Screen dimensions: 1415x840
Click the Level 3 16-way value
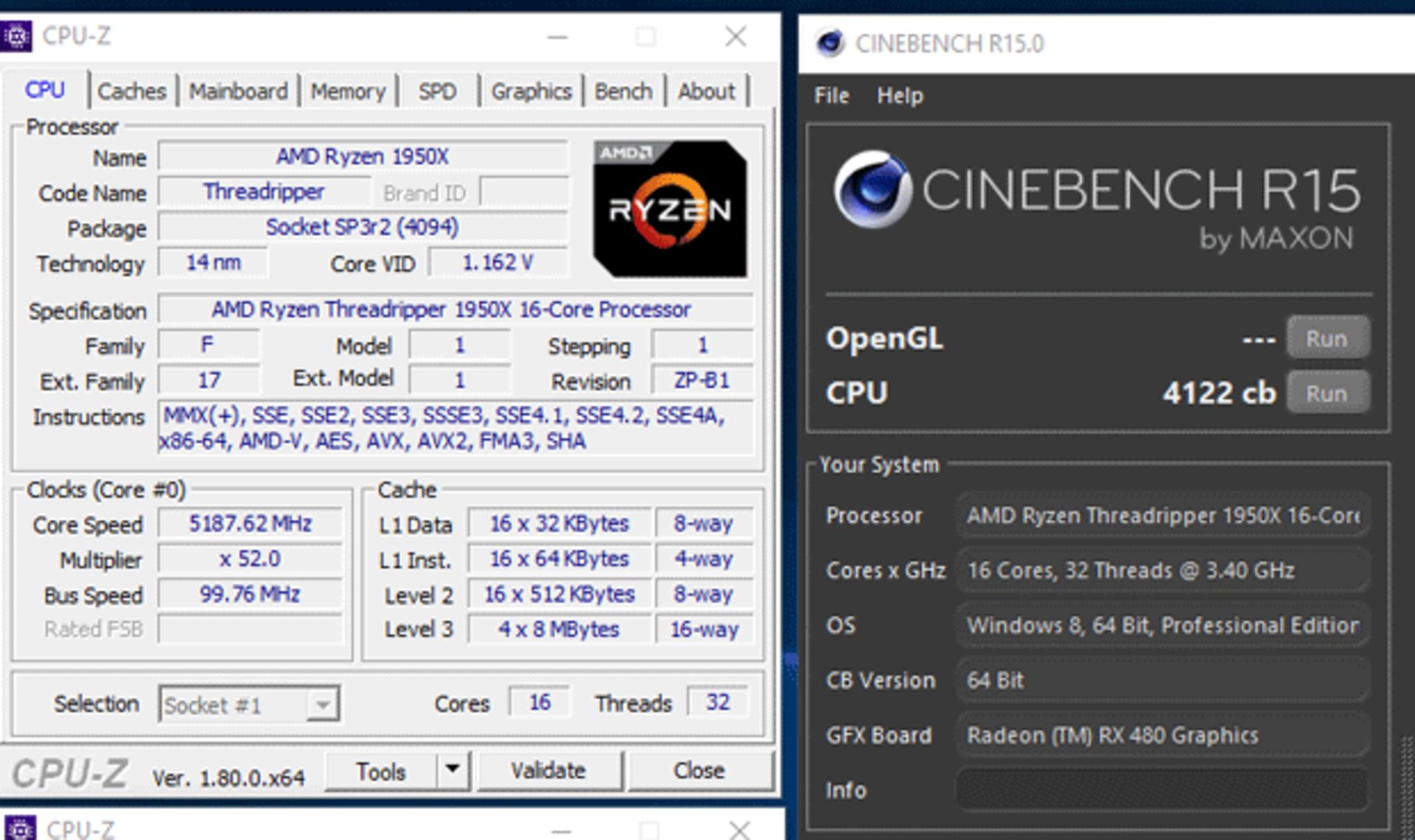[x=705, y=629]
